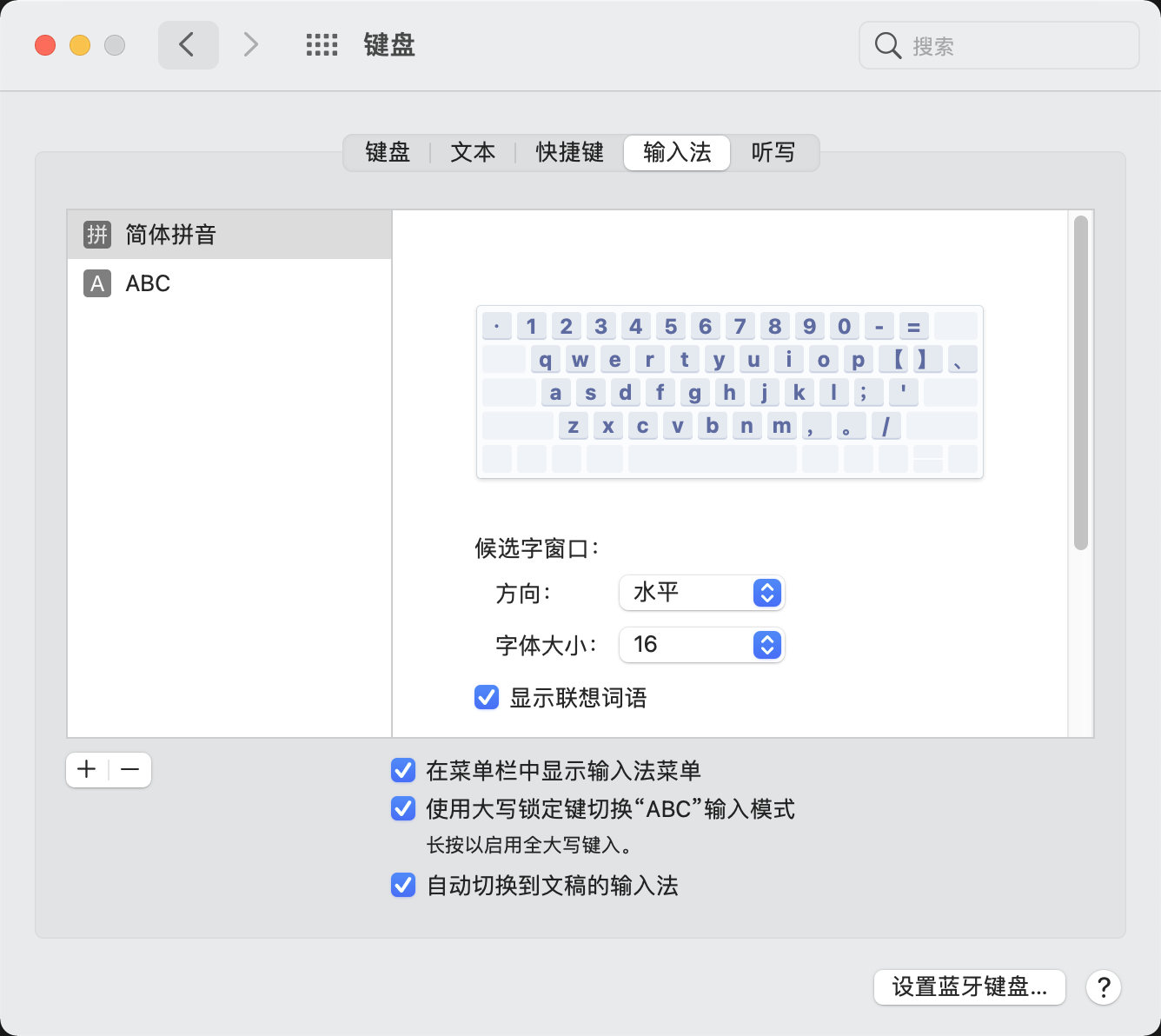
Task: Select the ABC input source icon
Action: tap(97, 283)
